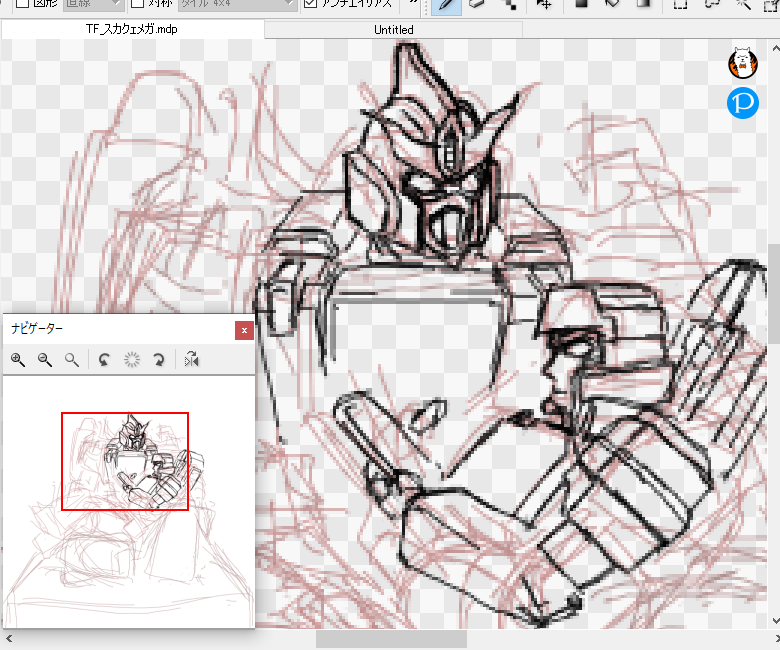Screen dimensions: 780x650
Task: Open the 直線 shape type dropdown
Action: pos(94,4)
